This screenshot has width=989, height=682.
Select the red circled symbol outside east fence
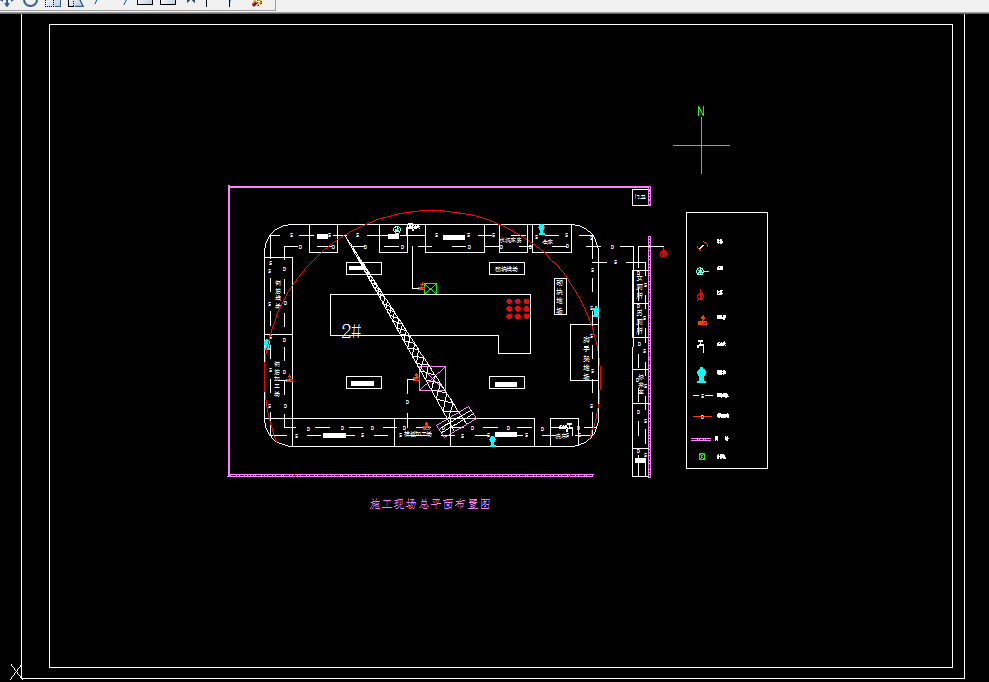click(x=663, y=253)
